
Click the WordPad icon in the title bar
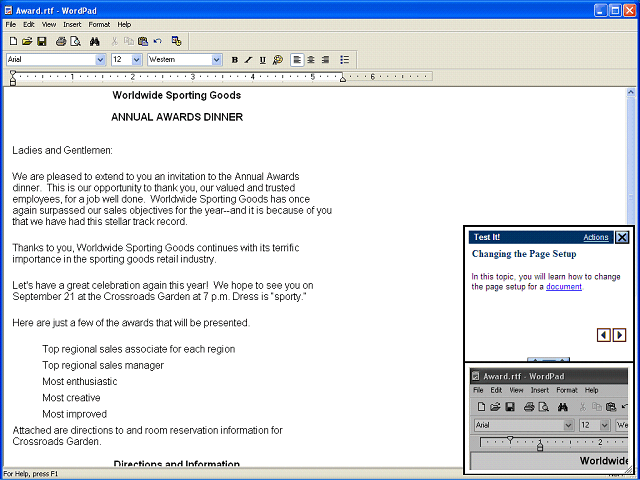(x=8, y=10)
